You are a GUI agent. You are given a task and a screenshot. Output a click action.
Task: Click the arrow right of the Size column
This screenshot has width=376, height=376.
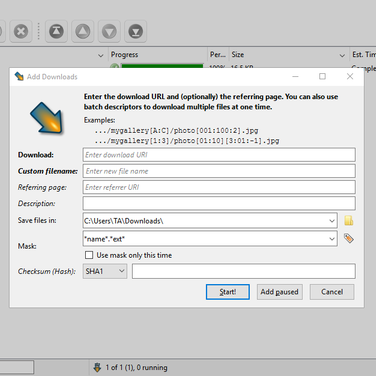pyautogui.click(x=342, y=55)
